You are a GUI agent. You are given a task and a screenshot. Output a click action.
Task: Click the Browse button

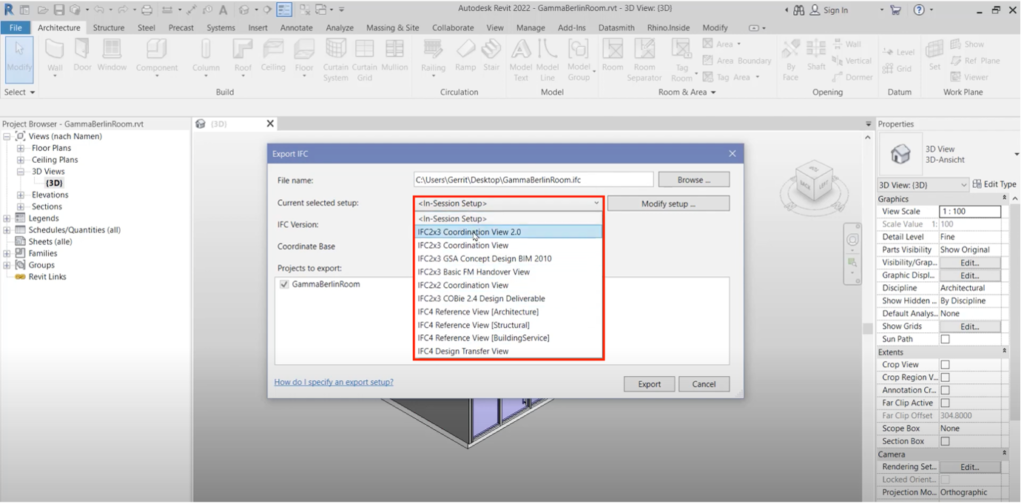(x=694, y=180)
